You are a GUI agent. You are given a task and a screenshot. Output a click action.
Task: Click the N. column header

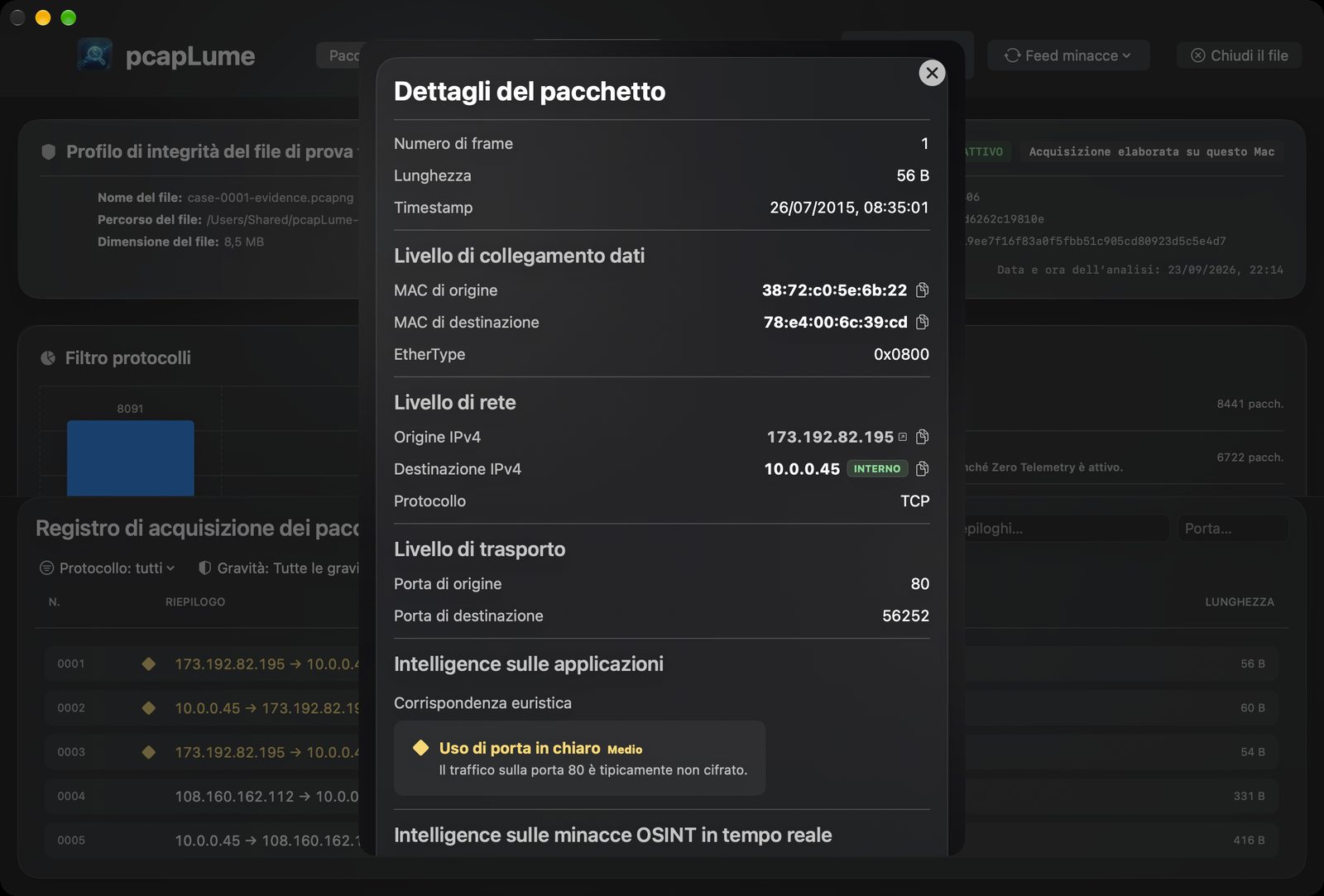click(54, 601)
